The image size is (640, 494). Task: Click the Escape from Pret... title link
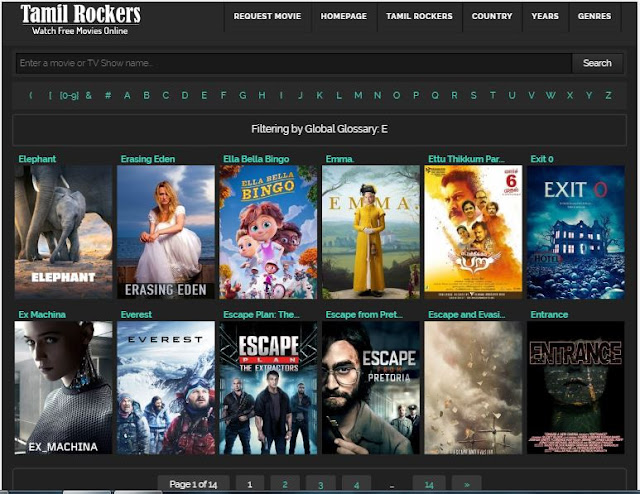pyautogui.click(x=364, y=314)
